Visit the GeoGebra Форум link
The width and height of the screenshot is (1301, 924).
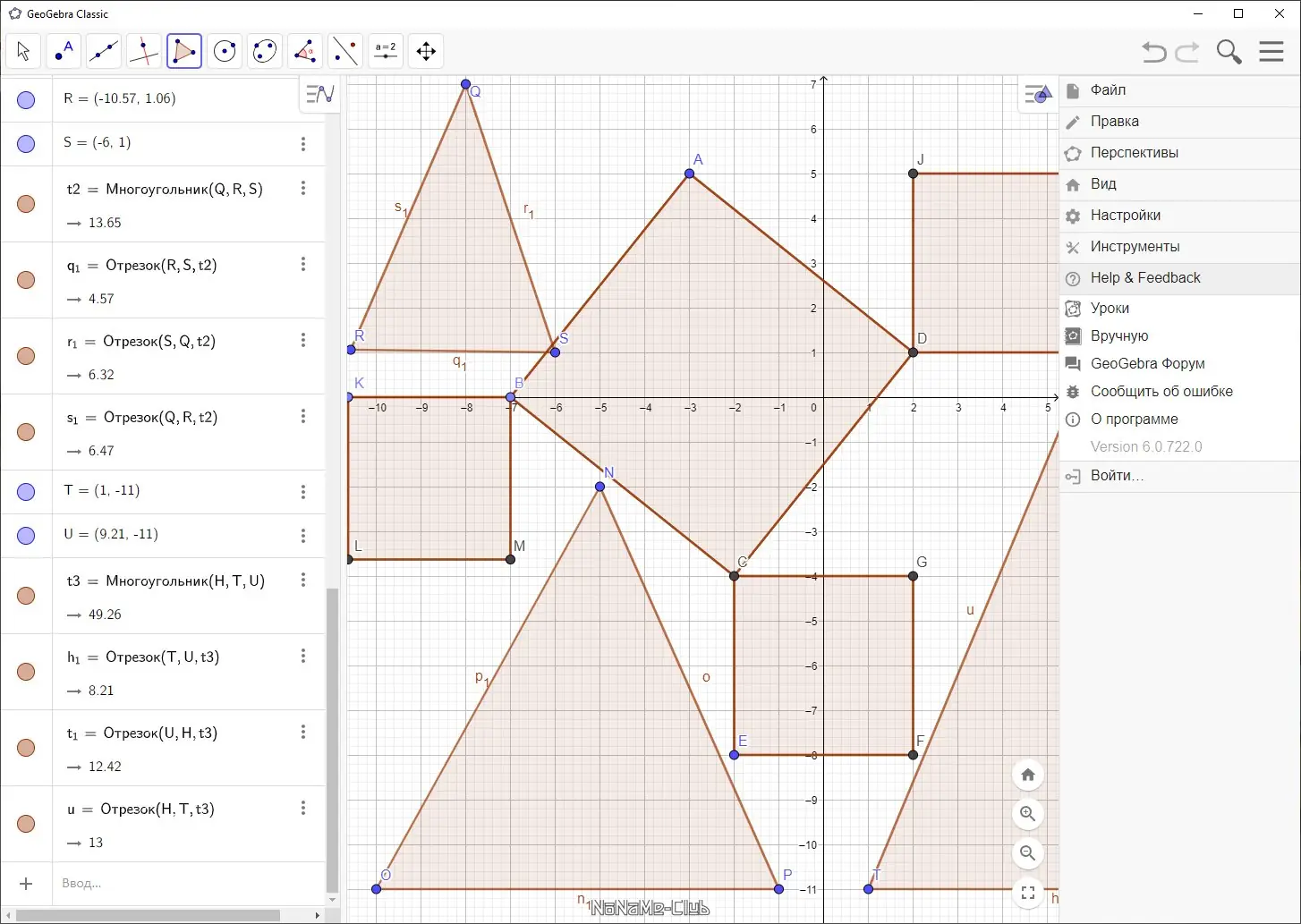1179,364
